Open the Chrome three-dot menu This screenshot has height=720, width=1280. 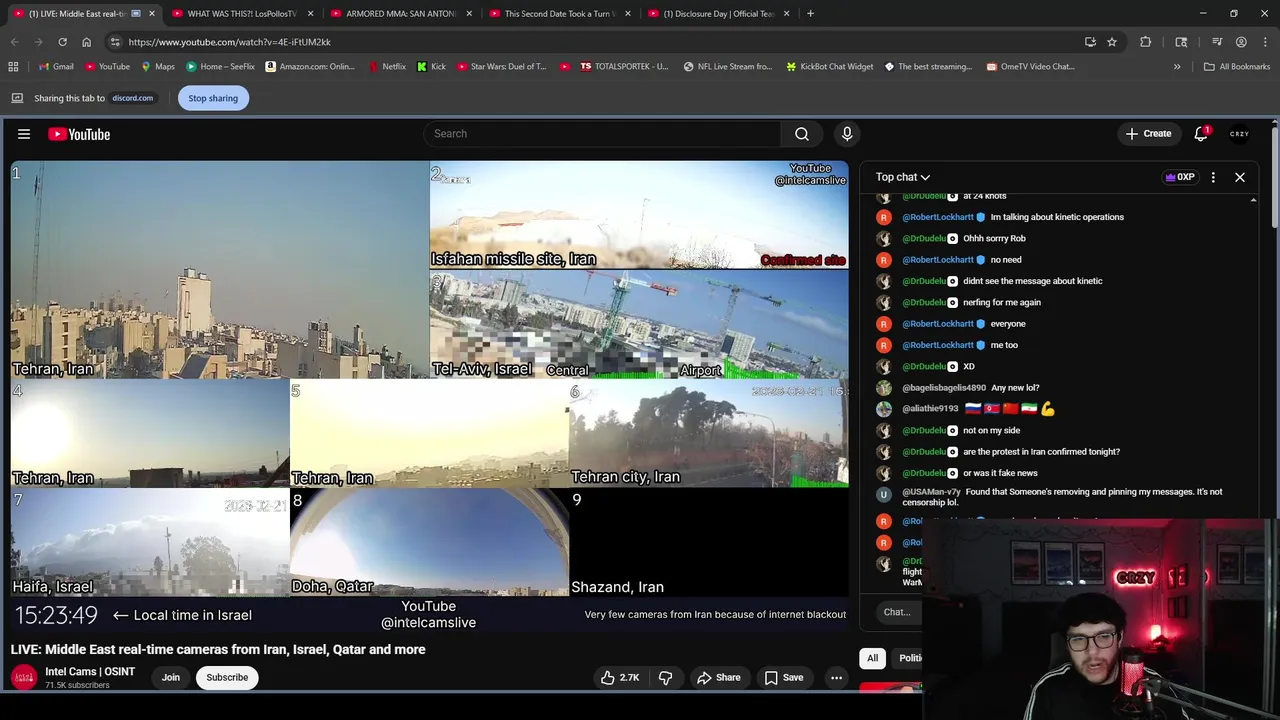[x=1265, y=42]
